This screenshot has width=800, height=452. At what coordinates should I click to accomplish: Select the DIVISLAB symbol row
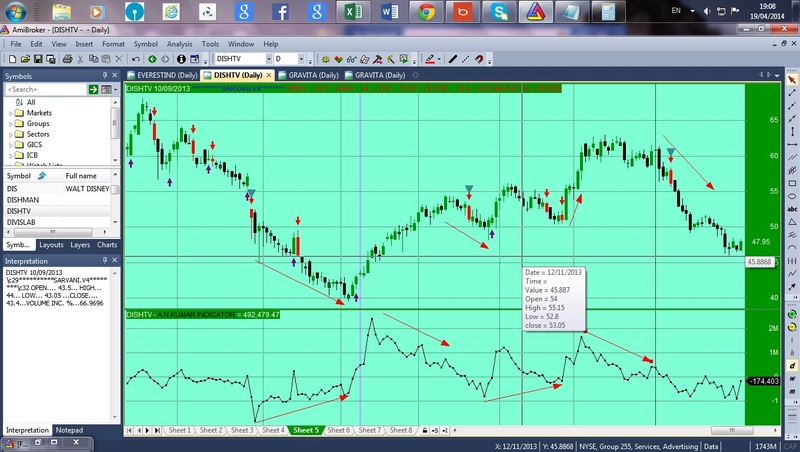point(57,222)
